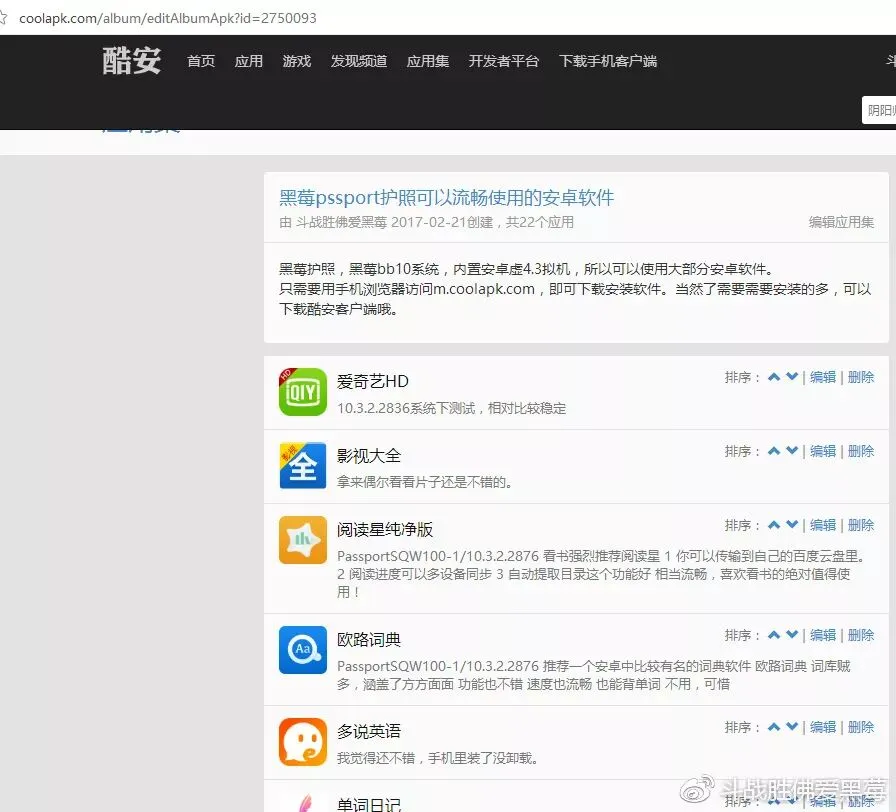Move 阅读星纯净版 down in sort order
896x812 pixels.
792,525
